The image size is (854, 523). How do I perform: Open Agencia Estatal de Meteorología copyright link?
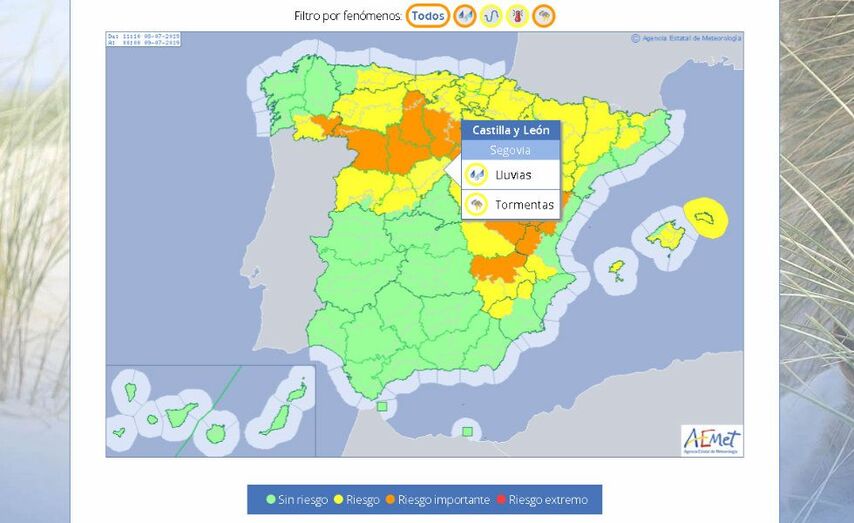pyautogui.click(x=686, y=39)
